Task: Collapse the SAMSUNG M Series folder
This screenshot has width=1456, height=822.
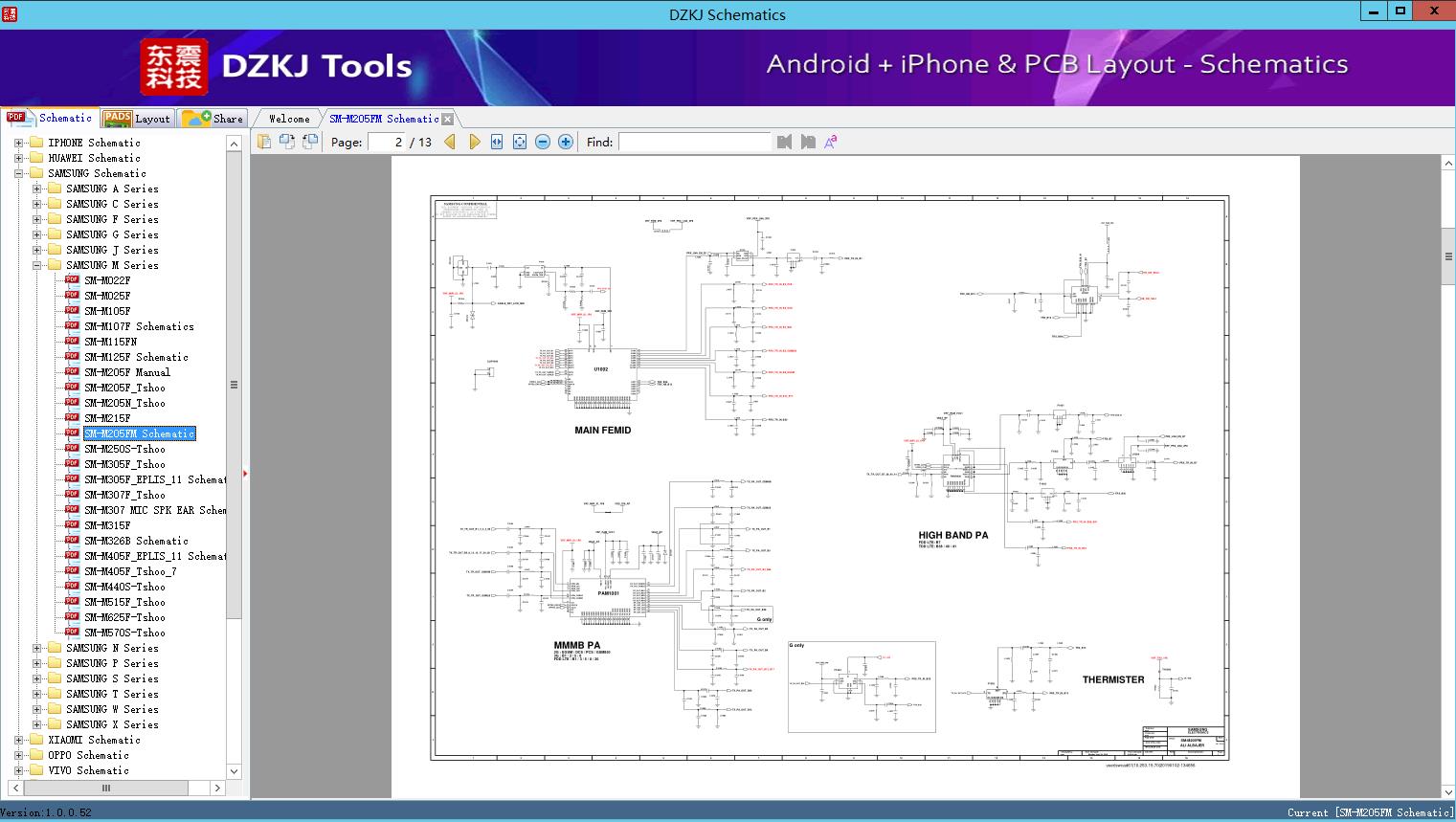Action: (x=36, y=265)
